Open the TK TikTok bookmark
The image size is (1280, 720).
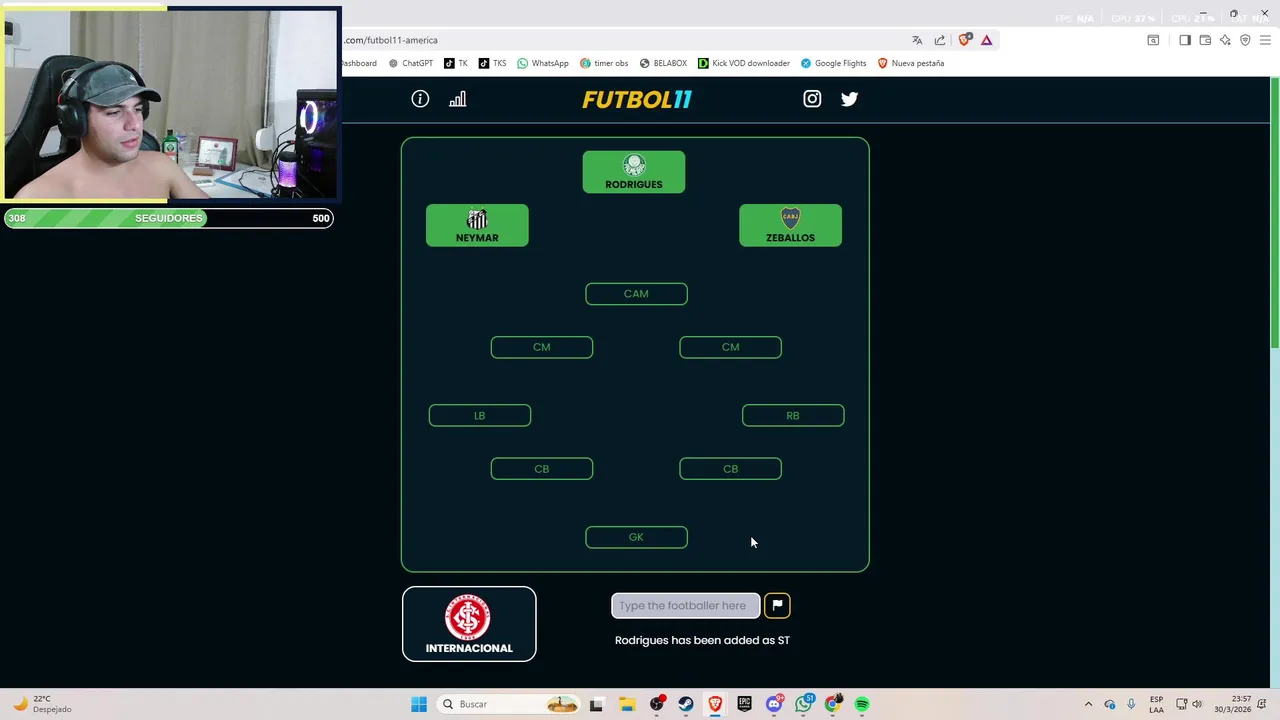coord(456,63)
